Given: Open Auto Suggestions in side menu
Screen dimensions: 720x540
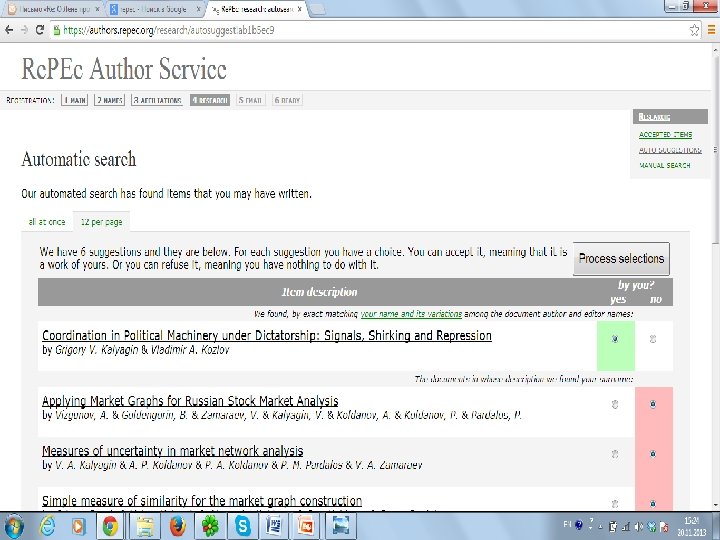Looking at the screenshot, I should (x=670, y=150).
